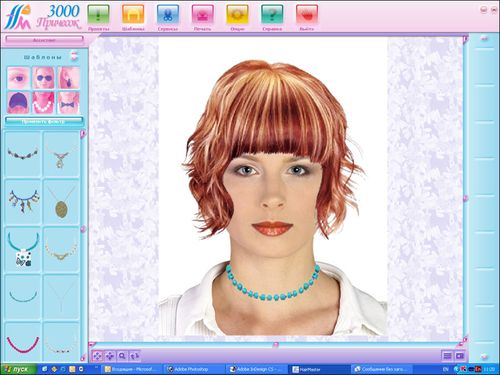Click the canvas vertical scrollbar top arrow

click(466, 39)
